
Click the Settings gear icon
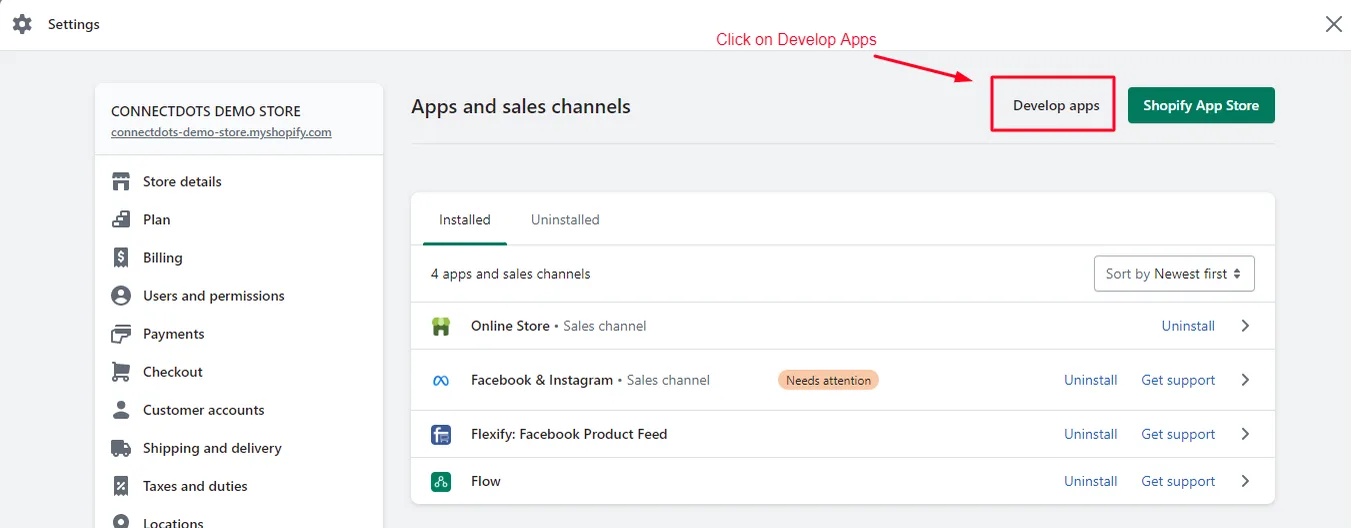pyautogui.click(x=22, y=24)
